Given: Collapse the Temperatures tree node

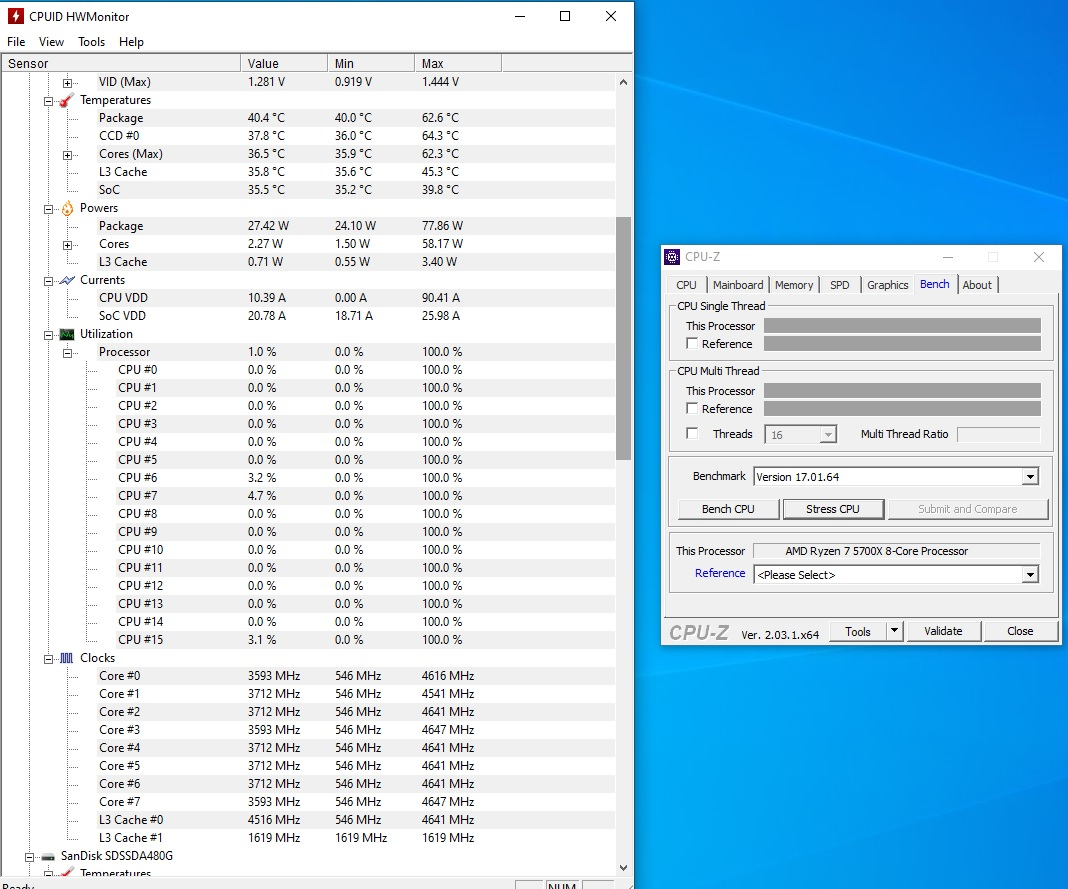Looking at the screenshot, I should [48, 101].
